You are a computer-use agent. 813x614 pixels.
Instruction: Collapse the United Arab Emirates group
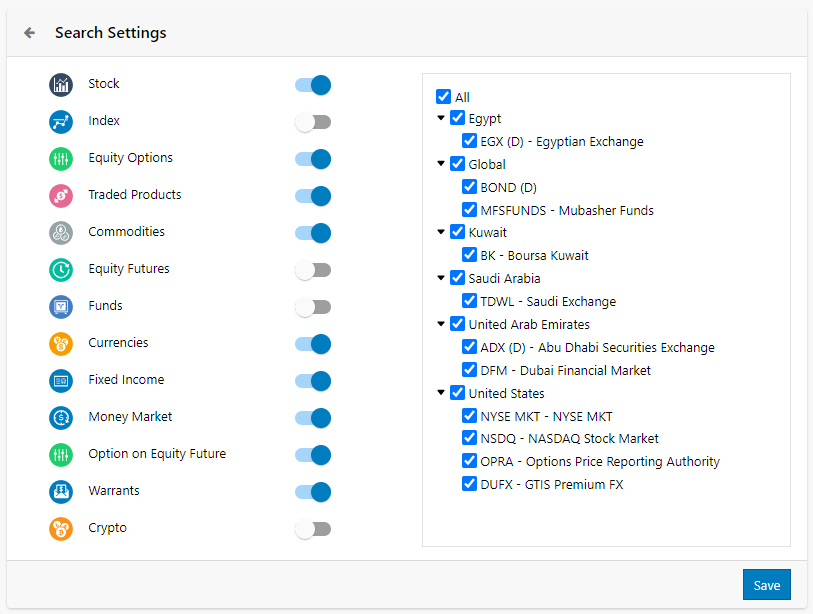point(441,324)
